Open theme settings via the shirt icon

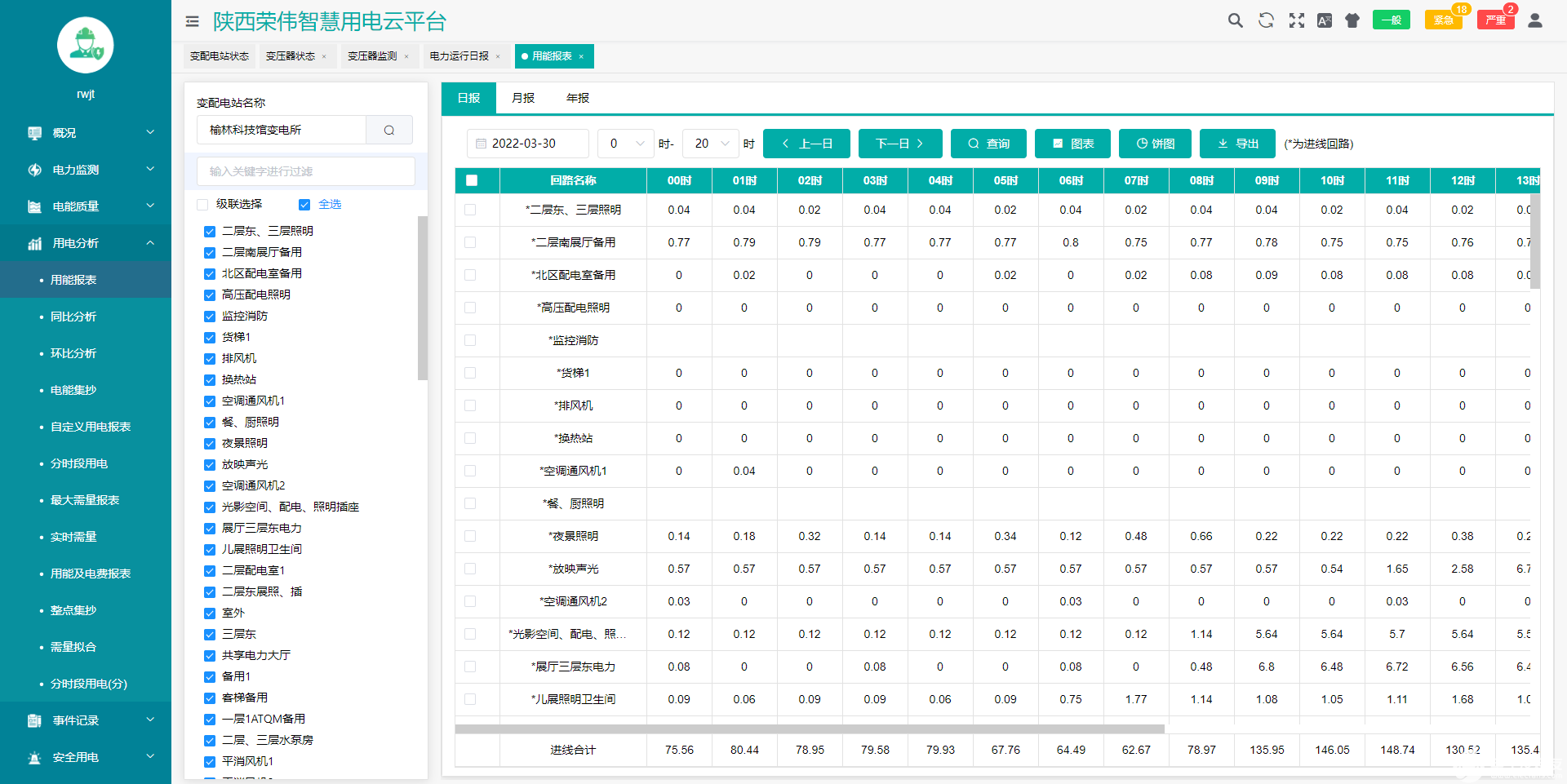click(1352, 20)
